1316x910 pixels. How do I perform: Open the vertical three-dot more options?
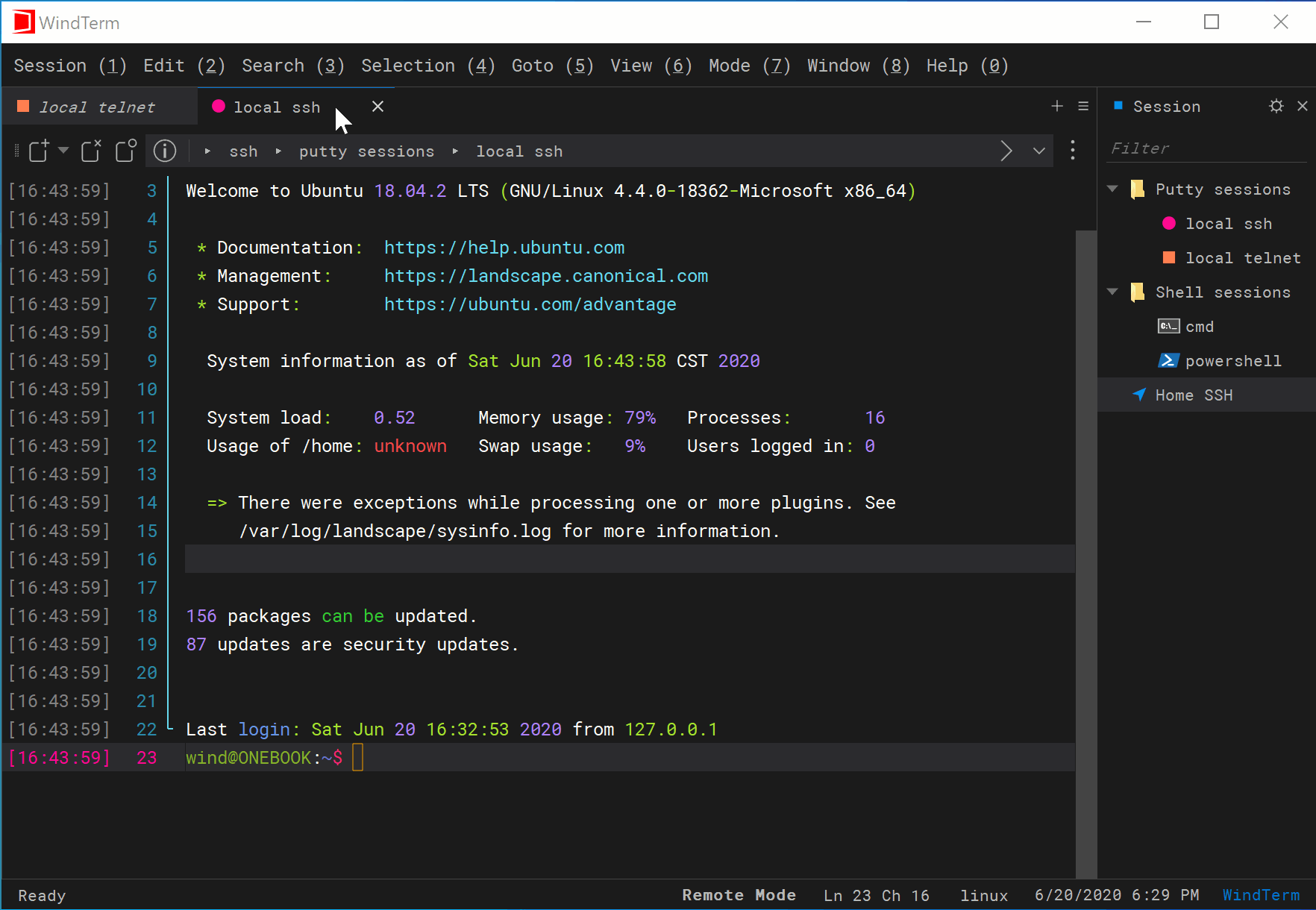1073,151
